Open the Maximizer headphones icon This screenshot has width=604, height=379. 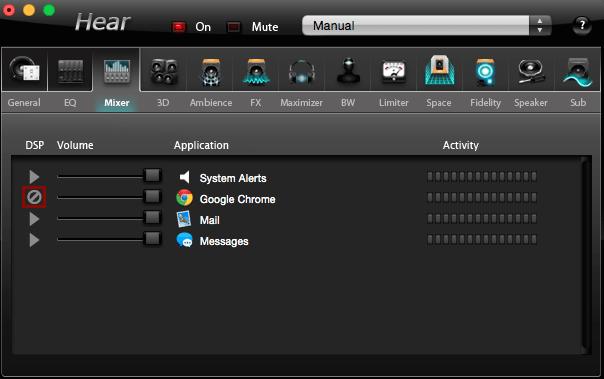click(x=302, y=71)
